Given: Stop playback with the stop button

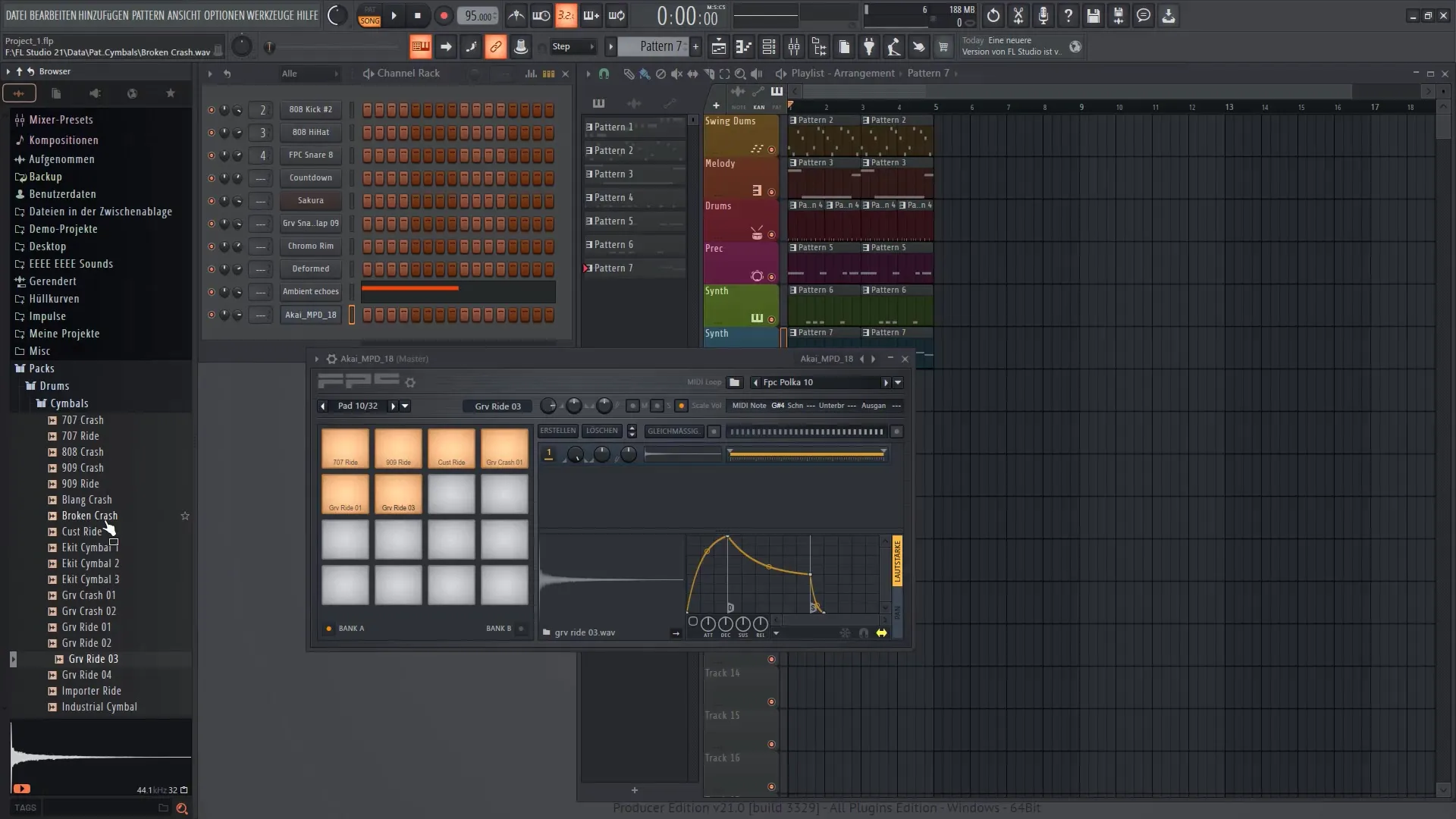Looking at the screenshot, I should [418, 15].
